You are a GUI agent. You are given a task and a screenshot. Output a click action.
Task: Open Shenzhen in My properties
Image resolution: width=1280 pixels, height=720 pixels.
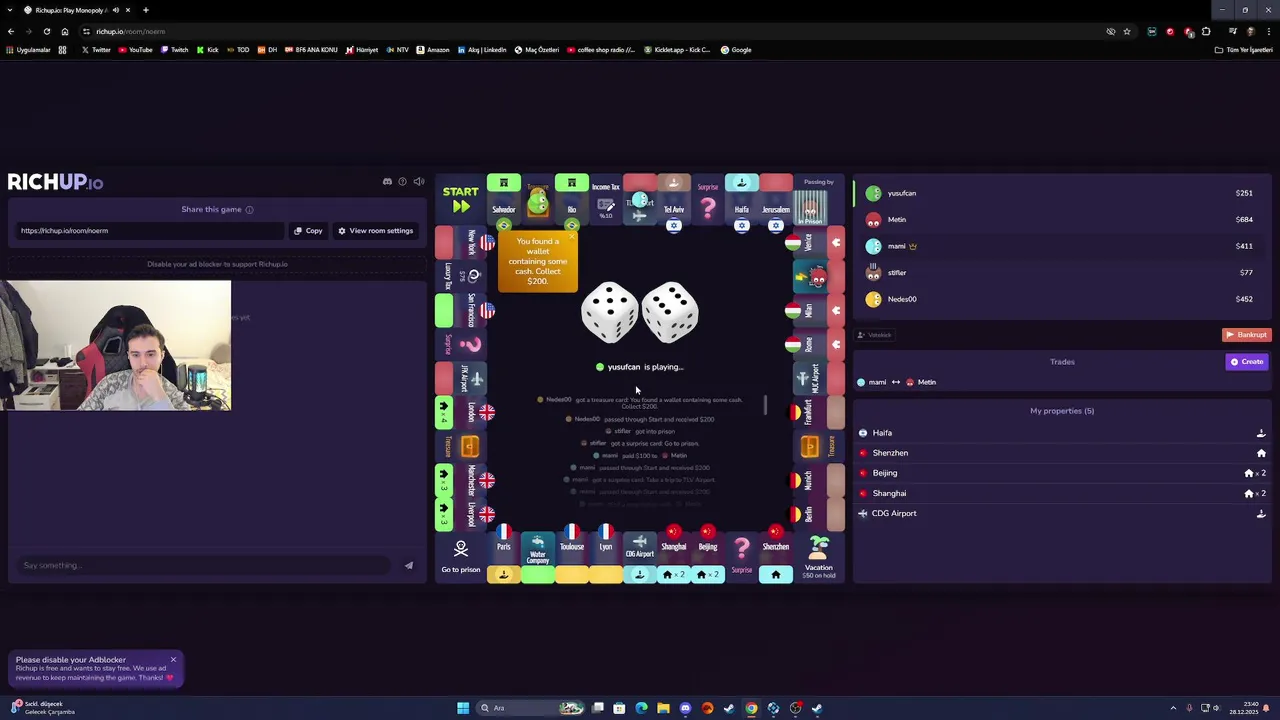coord(1062,453)
